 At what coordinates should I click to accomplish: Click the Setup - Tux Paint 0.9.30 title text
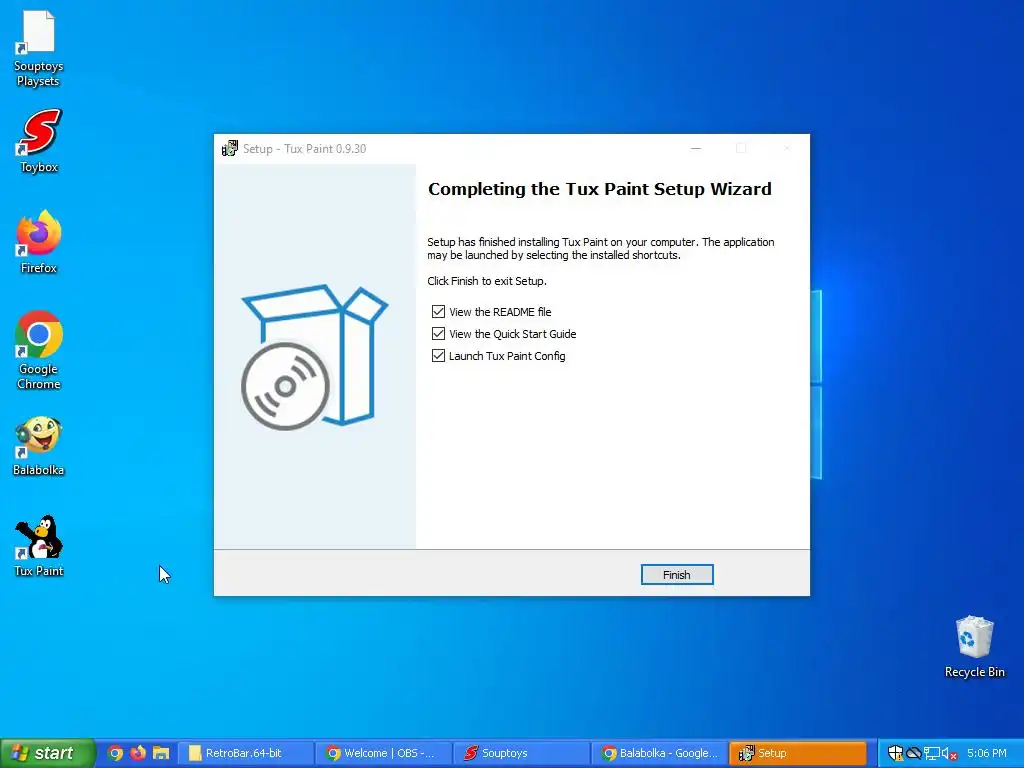coord(304,149)
